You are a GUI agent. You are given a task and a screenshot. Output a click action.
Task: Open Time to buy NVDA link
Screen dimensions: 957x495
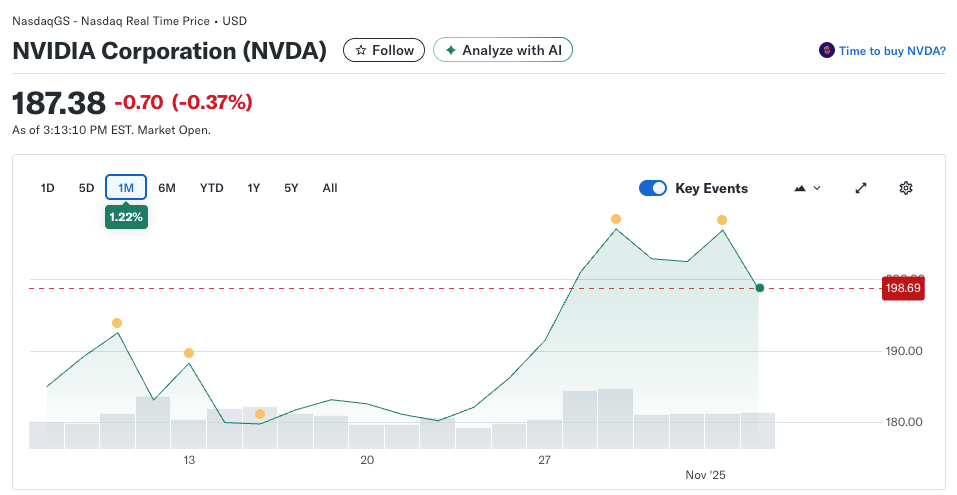[x=892, y=50]
